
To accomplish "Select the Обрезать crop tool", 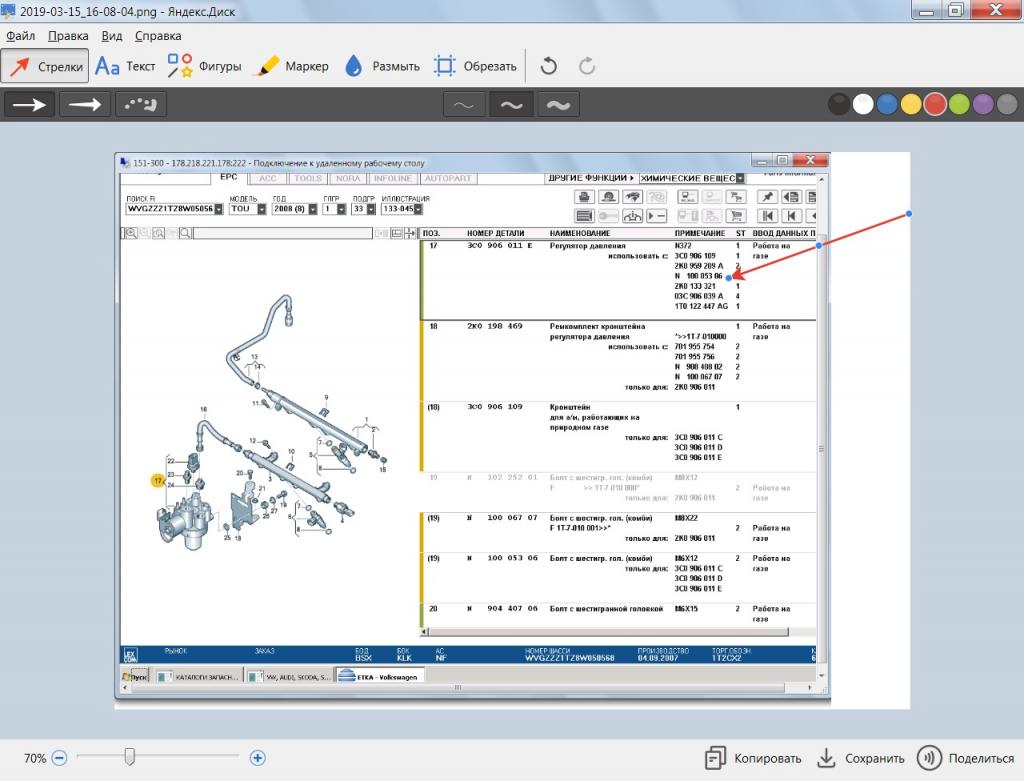I will [475, 66].
